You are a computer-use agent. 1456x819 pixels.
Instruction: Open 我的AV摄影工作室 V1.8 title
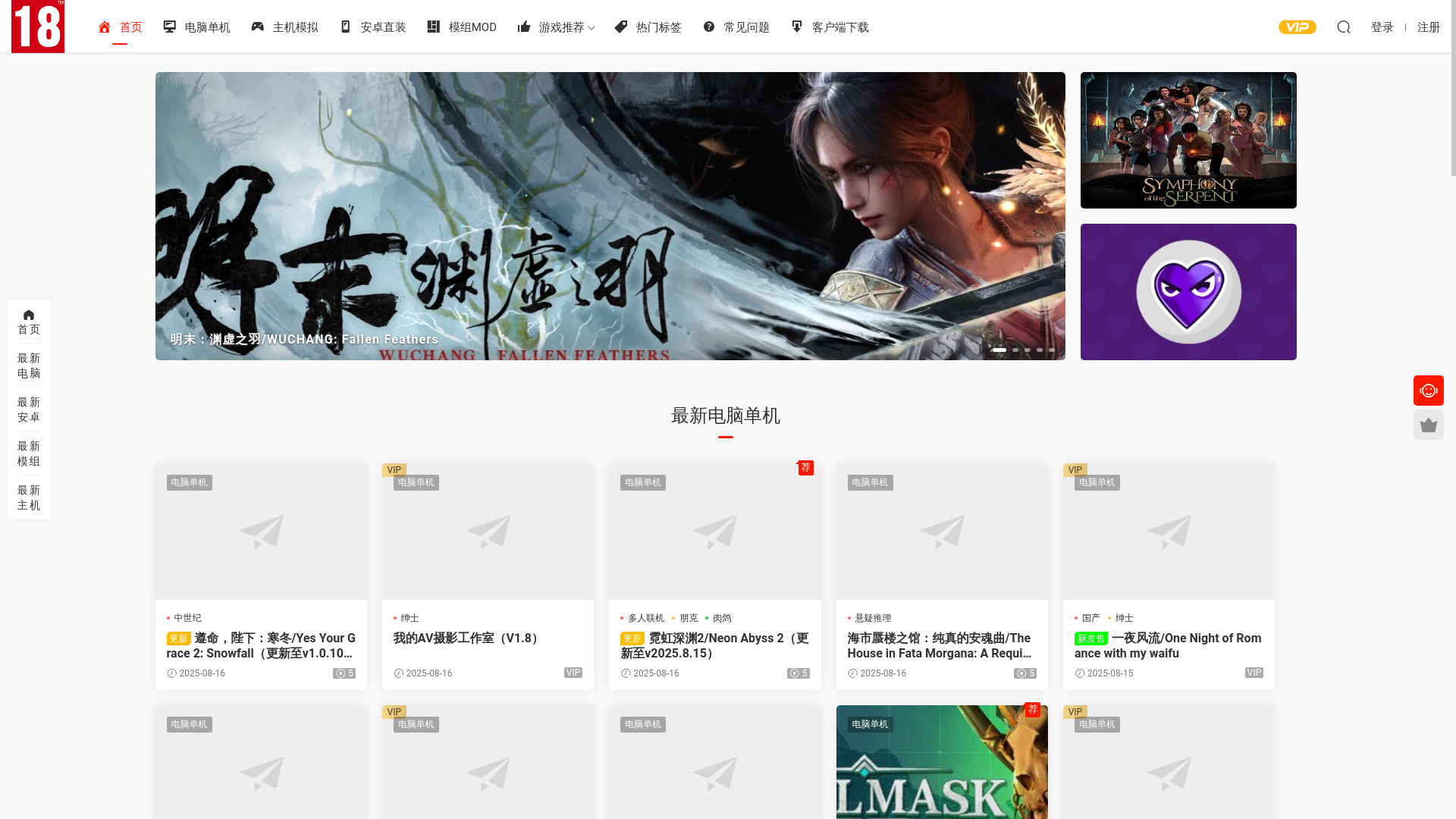coord(468,639)
